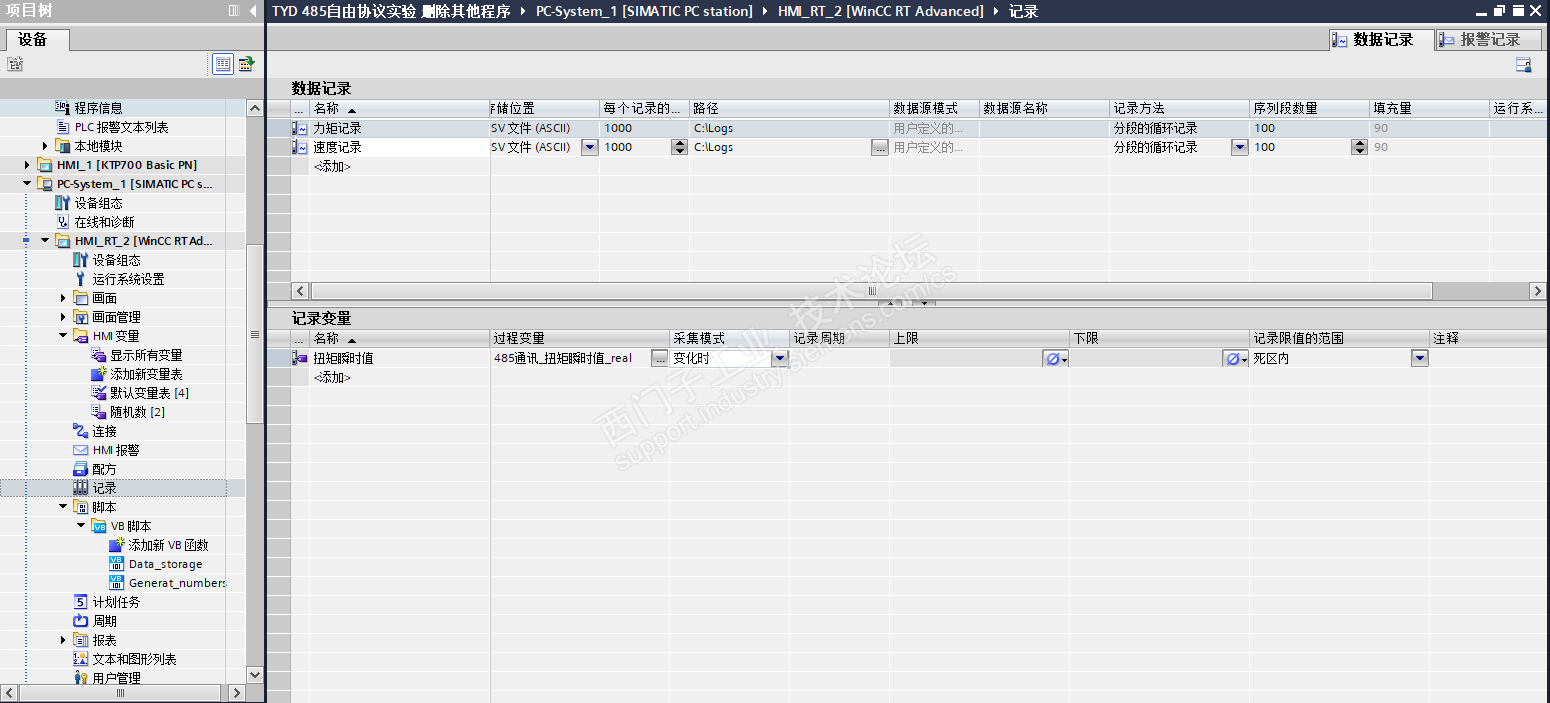The image size is (1550, 703).
Task: Collapse the project tree panel with left arrow
Action: point(253,11)
